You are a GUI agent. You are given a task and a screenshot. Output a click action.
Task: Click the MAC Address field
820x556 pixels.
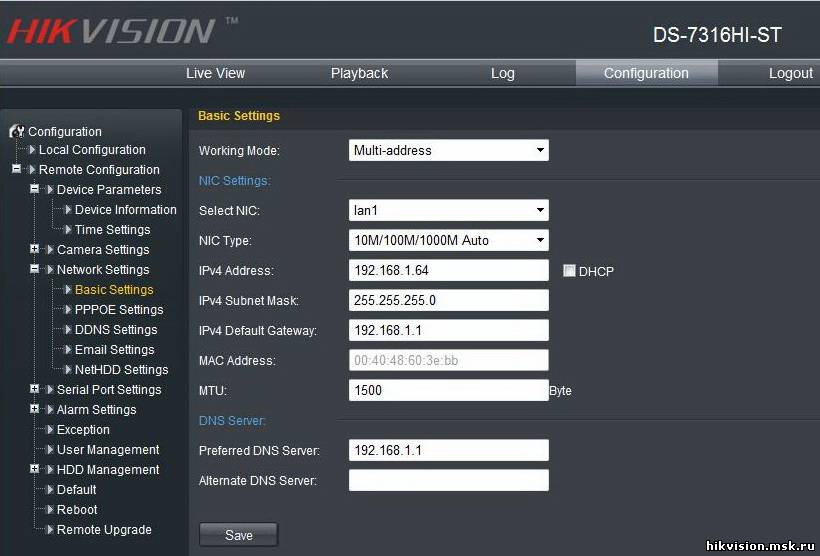tap(449, 360)
